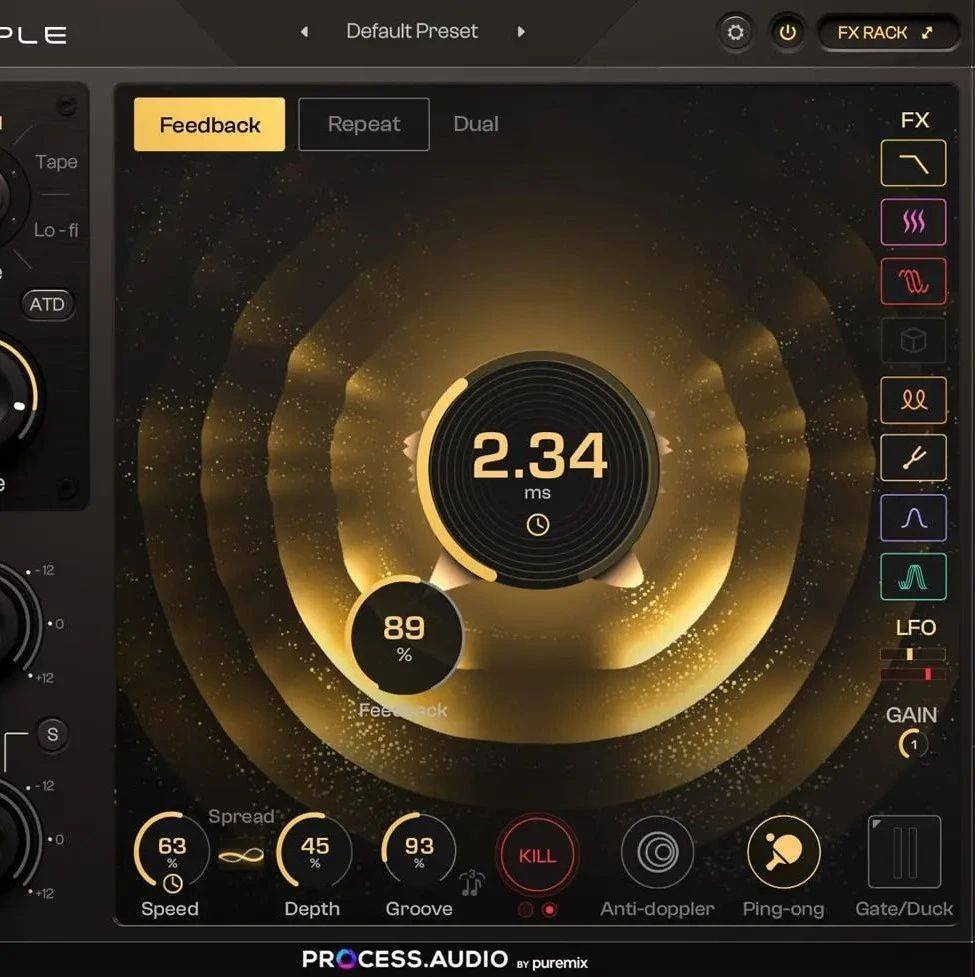Image resolution: width=975 pixels, height=977 pixels.
Task: Open plugin settings via the gear button
Action: pyautogui.click(x=735, y=32)
